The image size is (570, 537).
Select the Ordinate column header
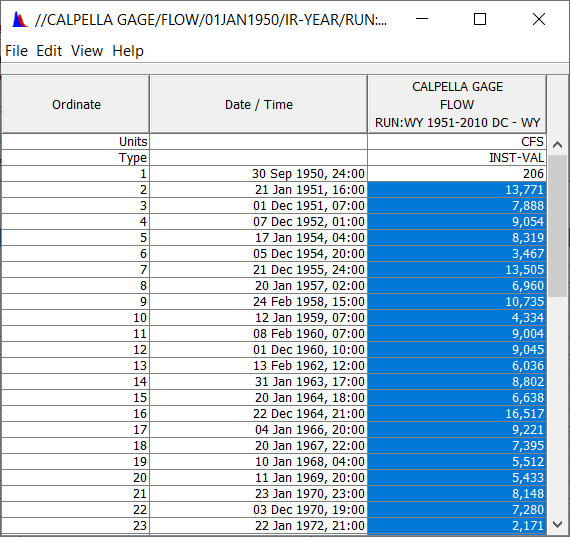(76, 105)
